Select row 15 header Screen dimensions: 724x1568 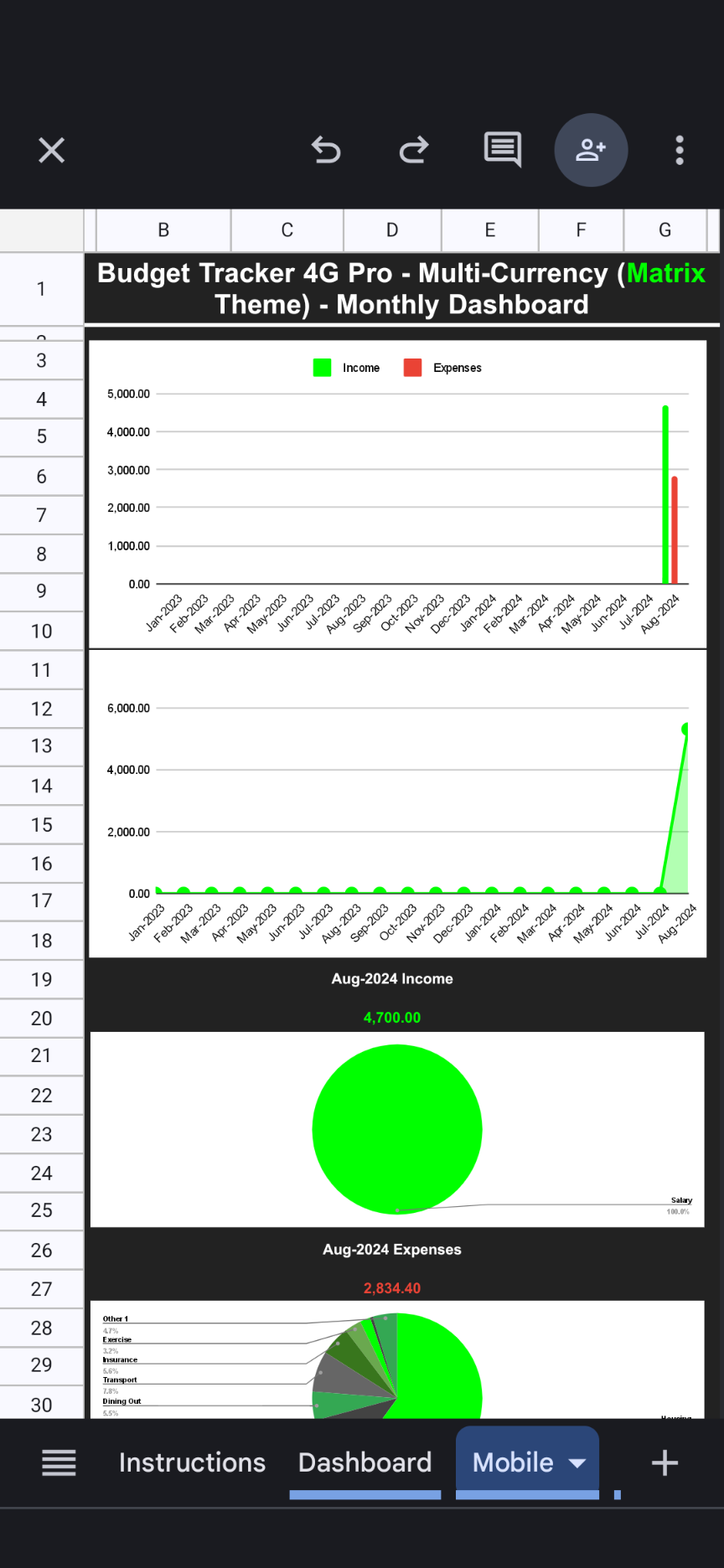pyautogui.click(x=41, y=825)
